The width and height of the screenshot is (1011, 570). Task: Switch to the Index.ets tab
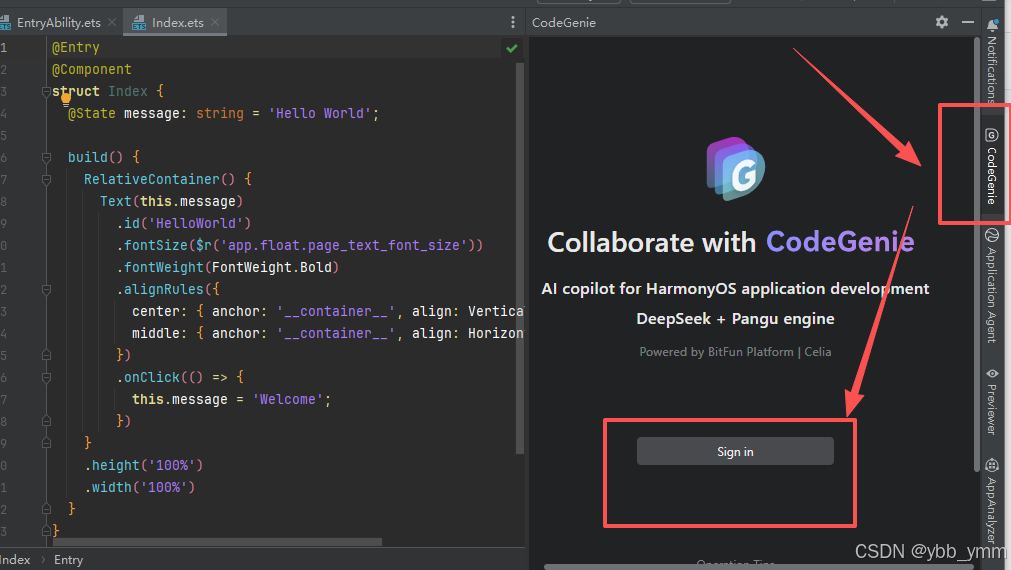177,23
